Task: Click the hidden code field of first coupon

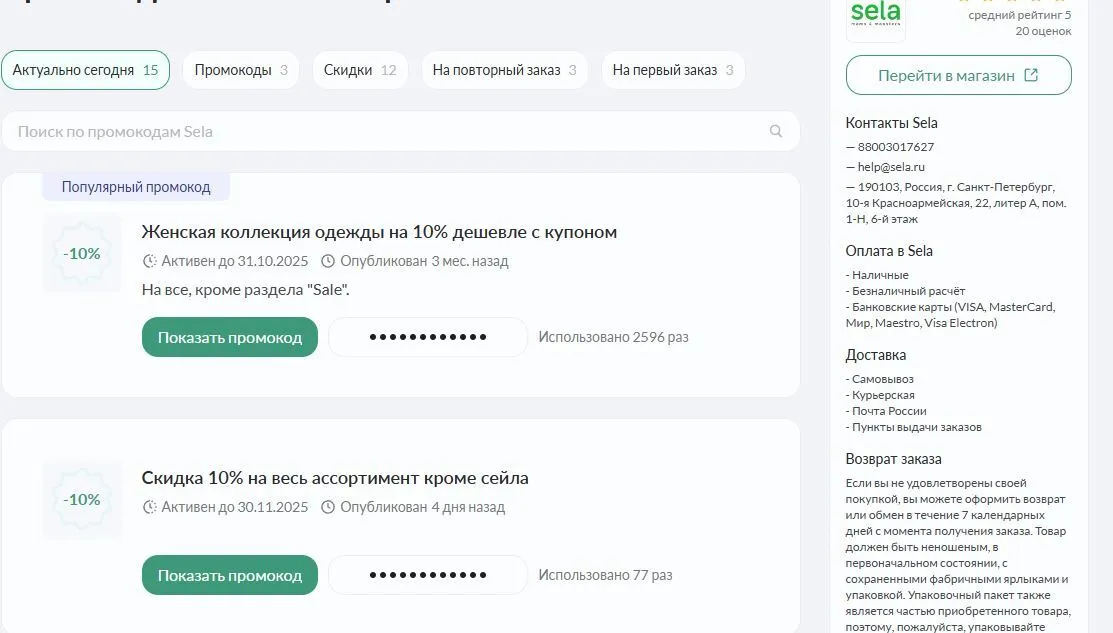Action: 428,337
